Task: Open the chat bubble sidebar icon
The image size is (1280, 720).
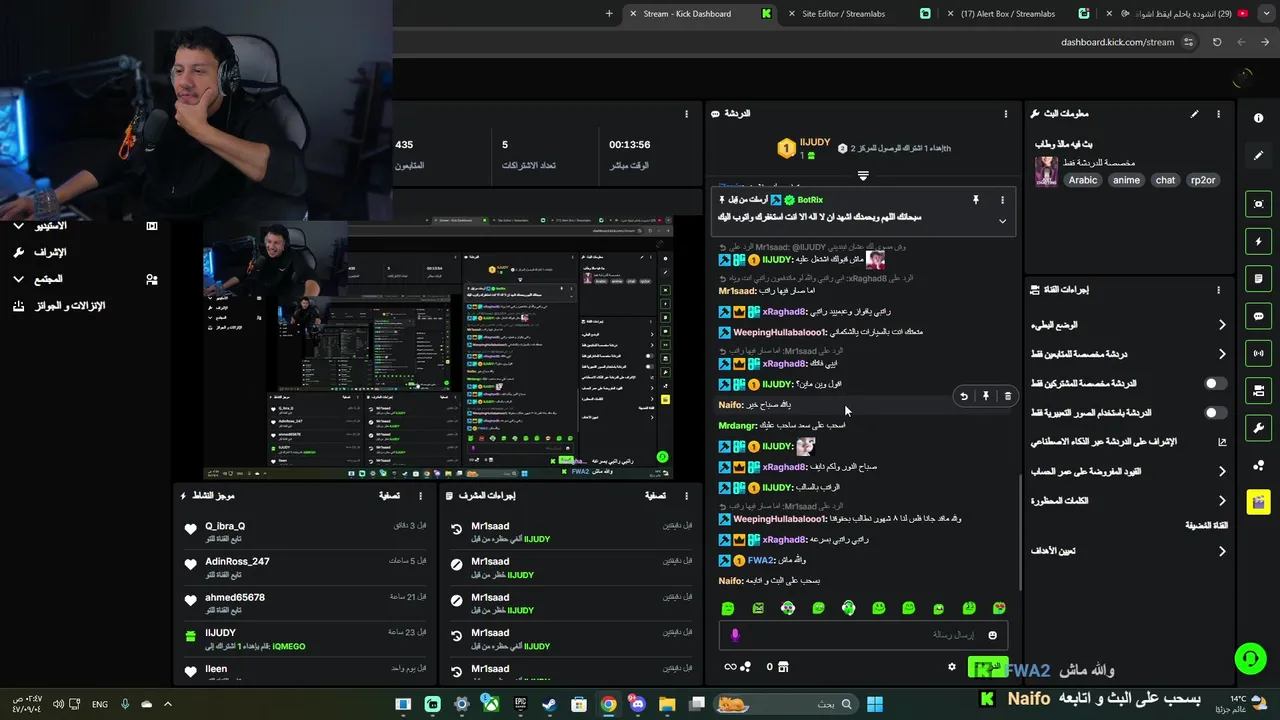Action: tap(1258, 316)
